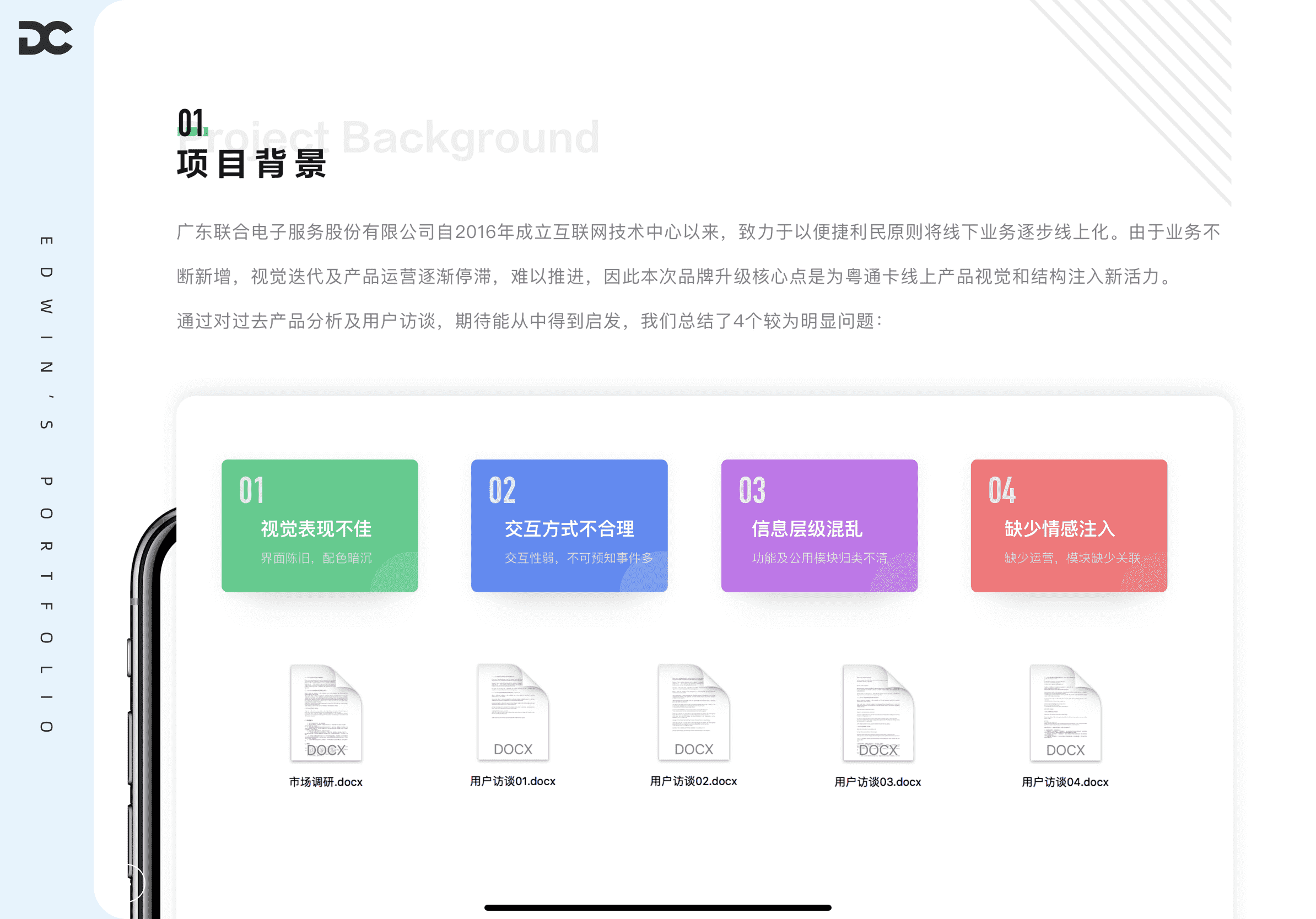This screenshot has height=919, width=1316.
Task: Click the DC logo icon
Action: coord(45,38)
